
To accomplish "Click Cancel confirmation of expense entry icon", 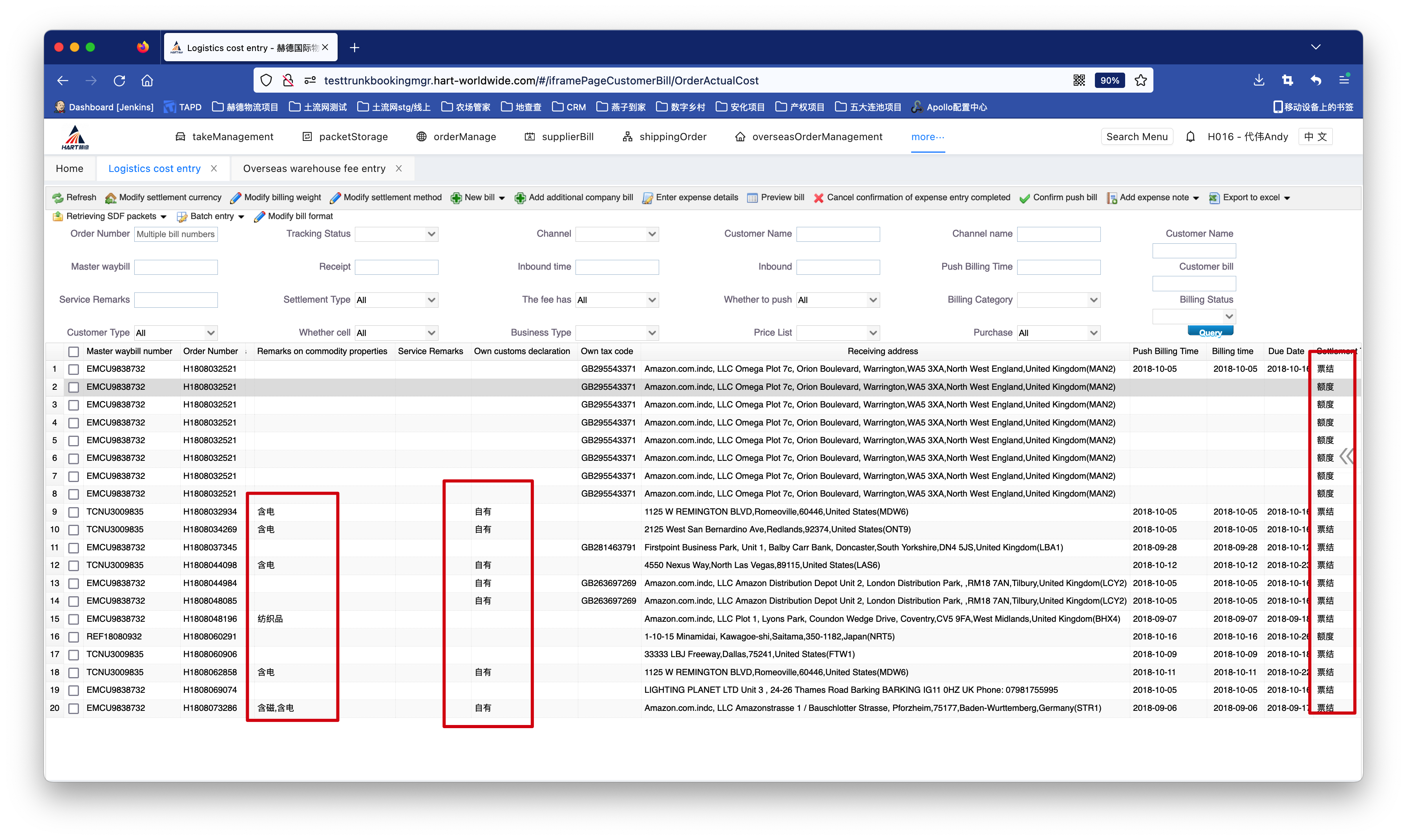I will [819, 197].
